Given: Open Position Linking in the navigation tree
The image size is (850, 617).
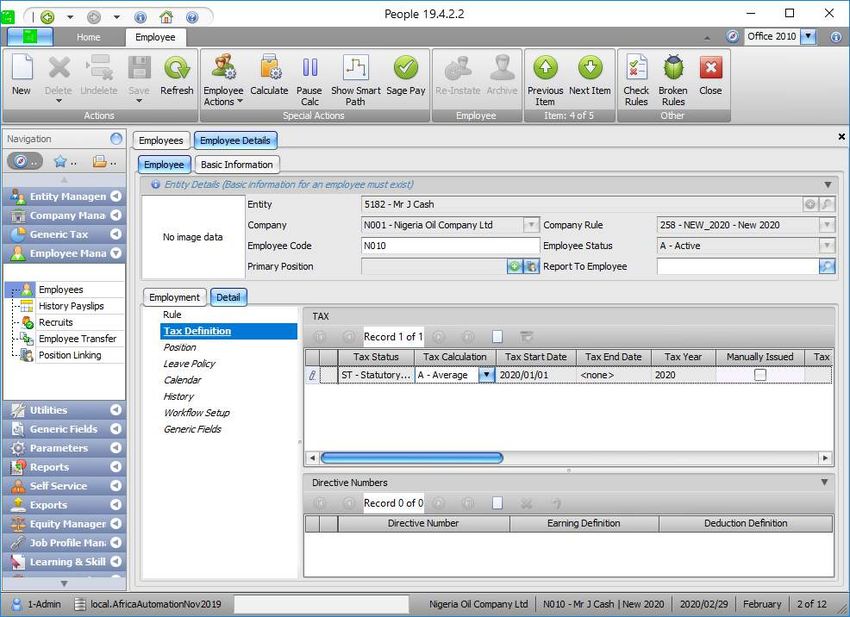Looking at the screenshot, I should point(70,355).
